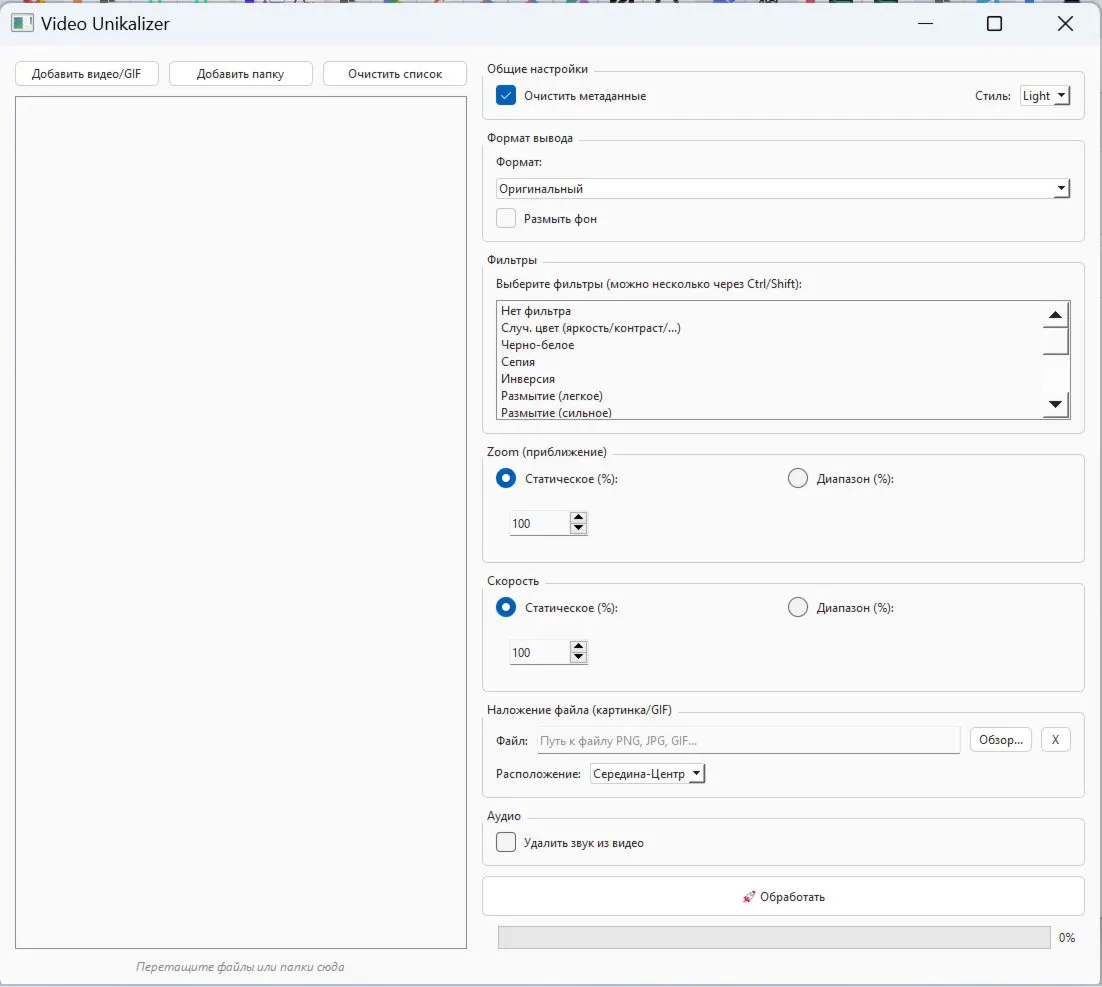This screenshot has height=987, width=1102.
Task: Clear the overlay file with X button
Action: [1056, 740]
